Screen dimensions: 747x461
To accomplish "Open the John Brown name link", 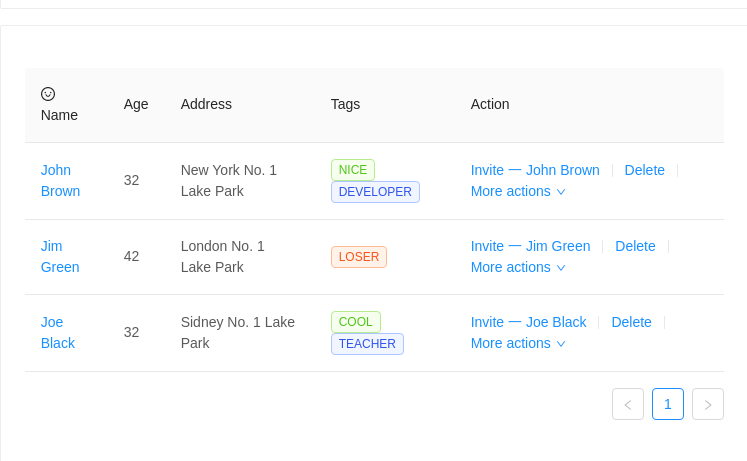I will 61,180.
